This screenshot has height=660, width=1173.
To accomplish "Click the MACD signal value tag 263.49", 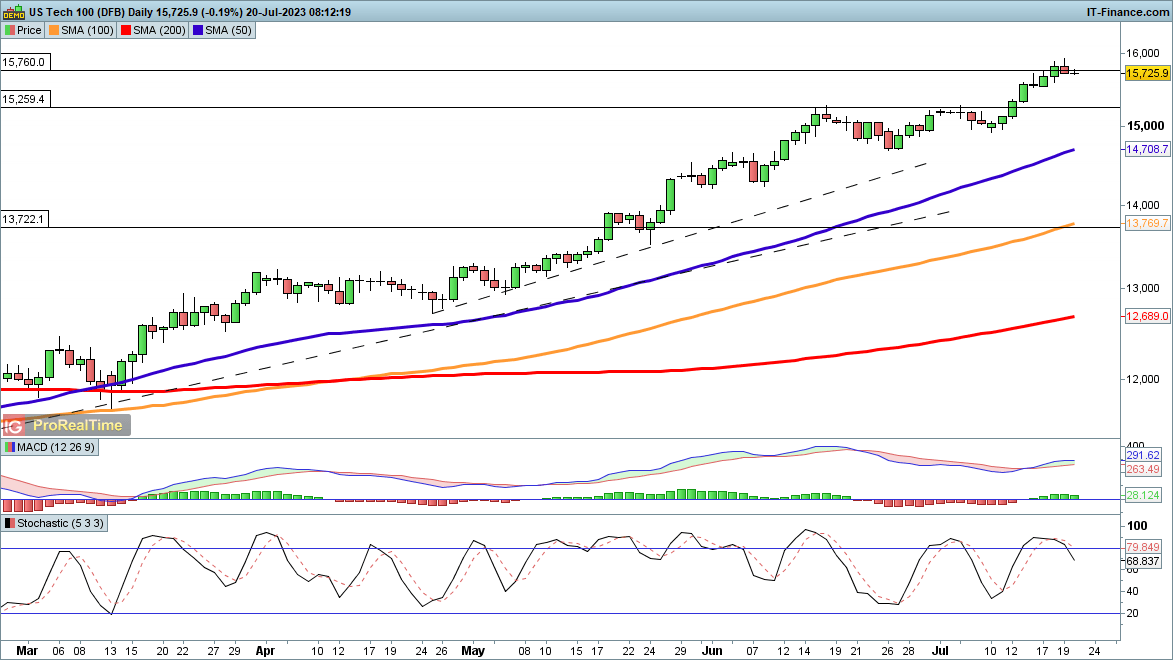I will (1143, 469).
